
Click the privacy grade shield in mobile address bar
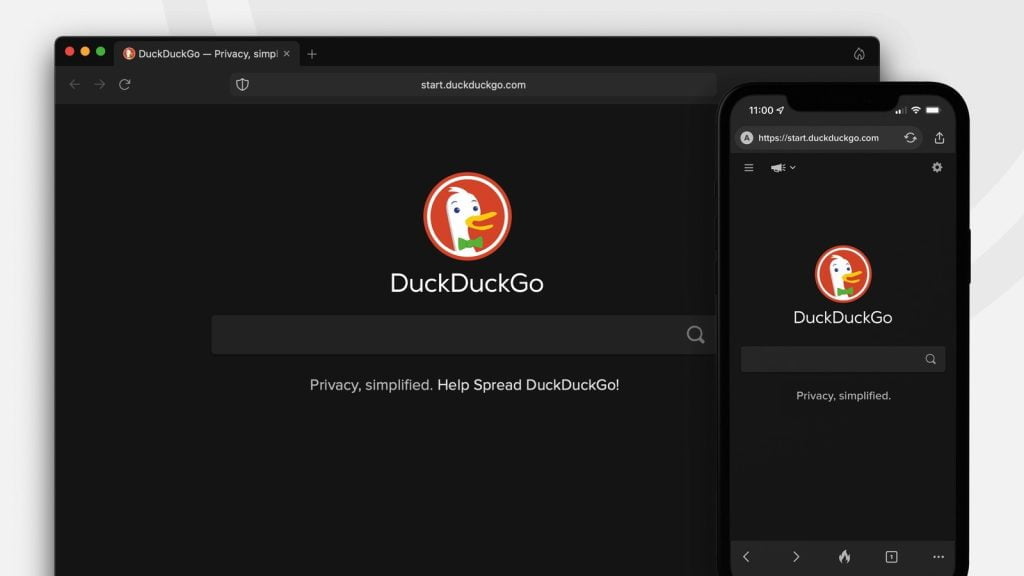coord(745,138)
